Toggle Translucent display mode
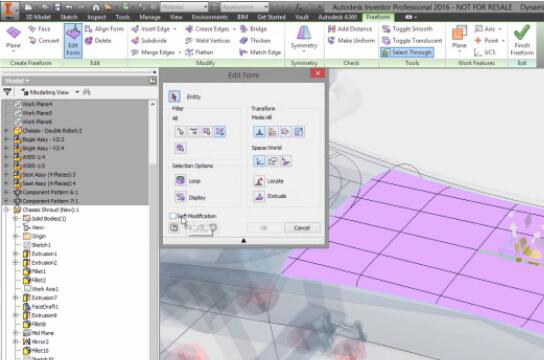The height and width of the screenshot is (360, 544). click(x=412, y=41)
